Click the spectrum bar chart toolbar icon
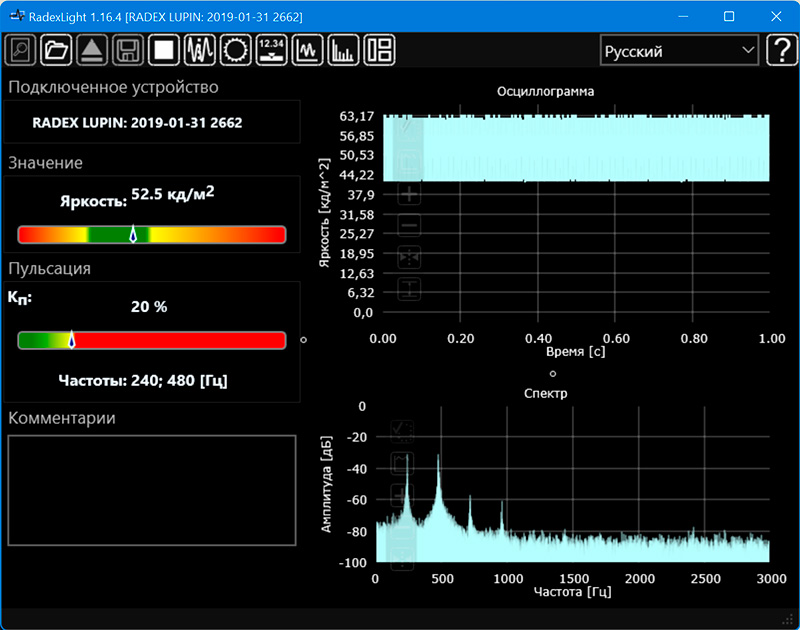The width and height of the screenshot is (800, 630). (343, 49)
